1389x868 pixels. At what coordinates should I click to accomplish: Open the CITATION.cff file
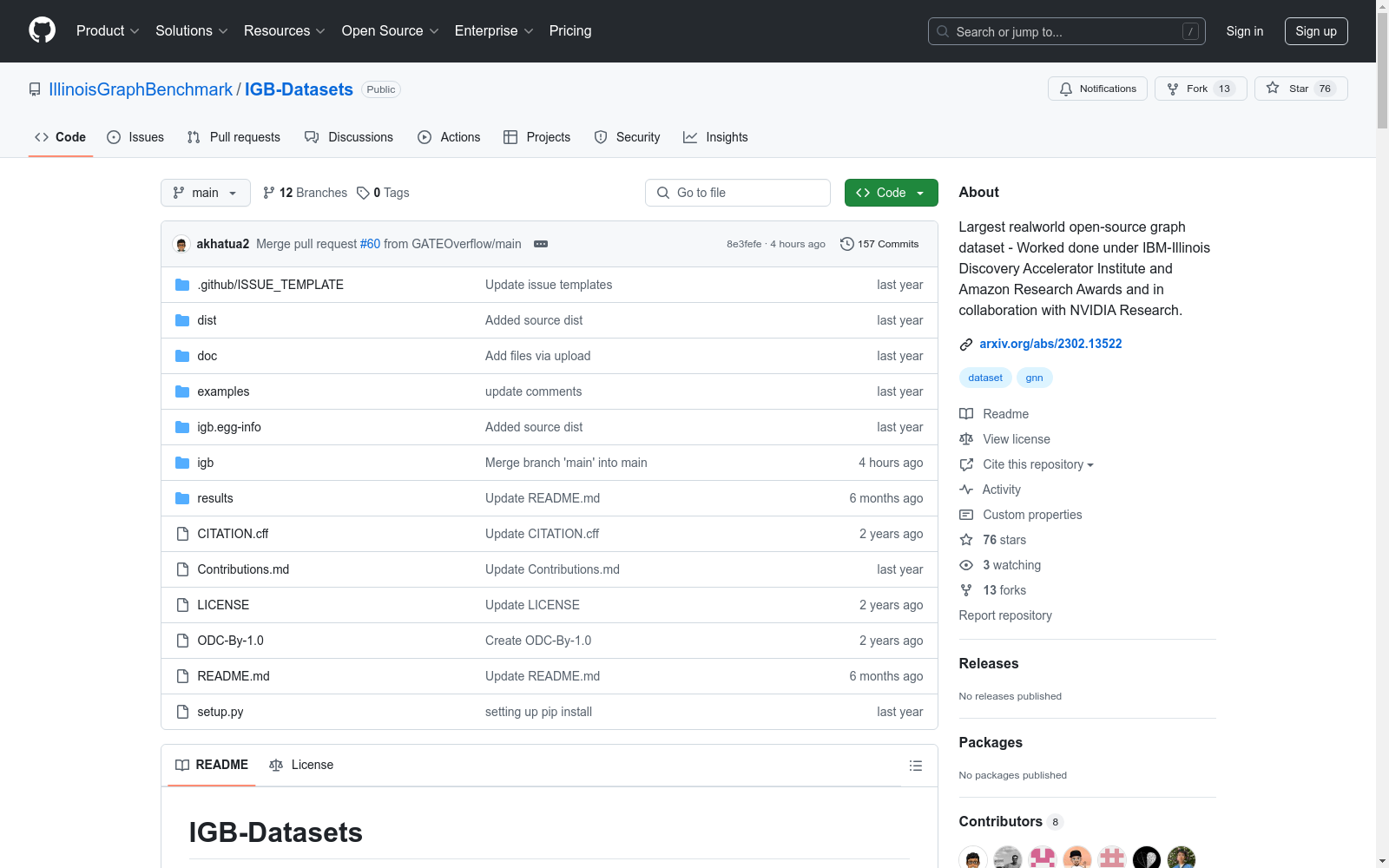(x=233, y=534)
